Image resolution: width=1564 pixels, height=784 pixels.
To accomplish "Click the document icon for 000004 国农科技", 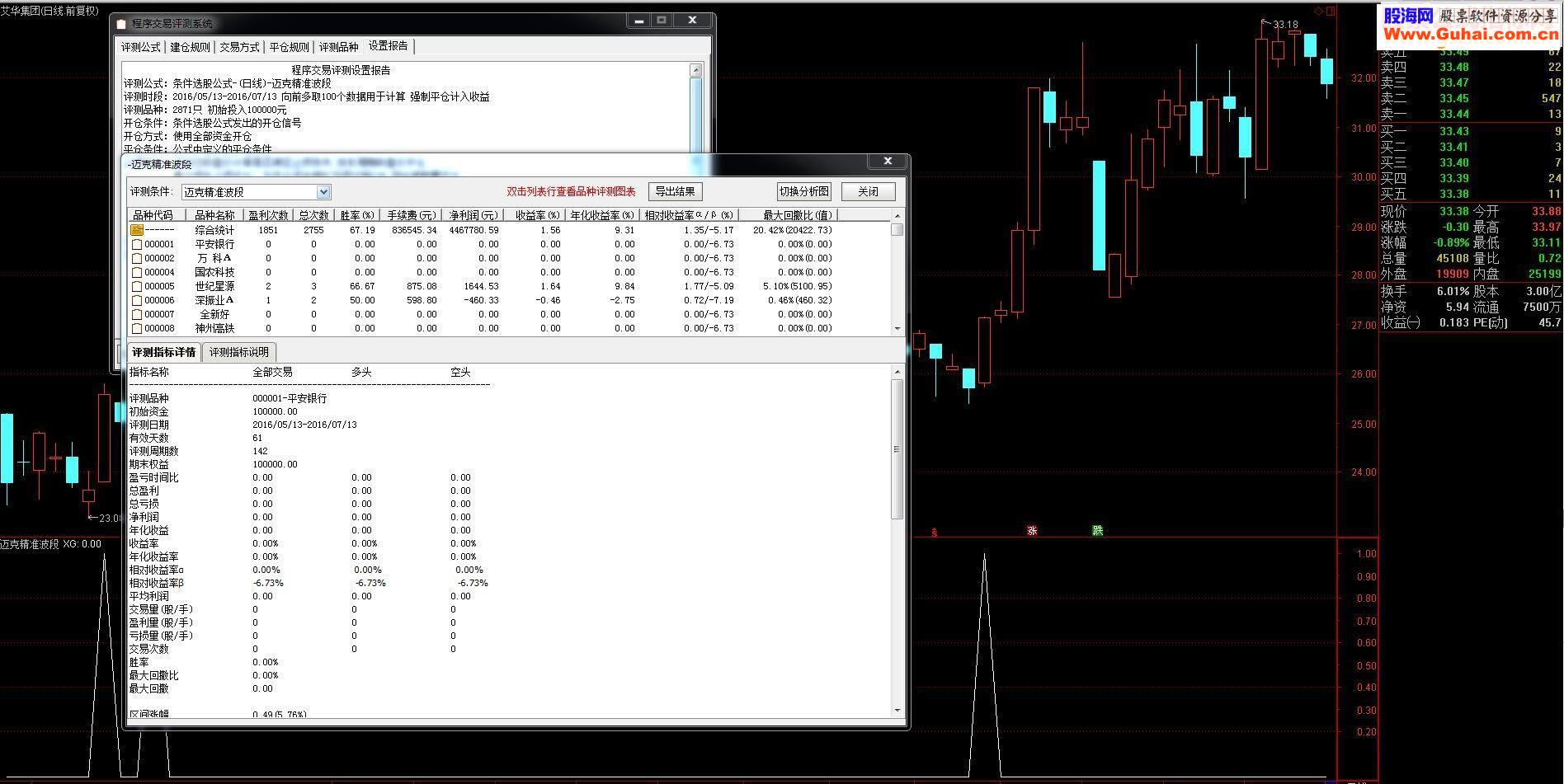I will tap(137, 272).
